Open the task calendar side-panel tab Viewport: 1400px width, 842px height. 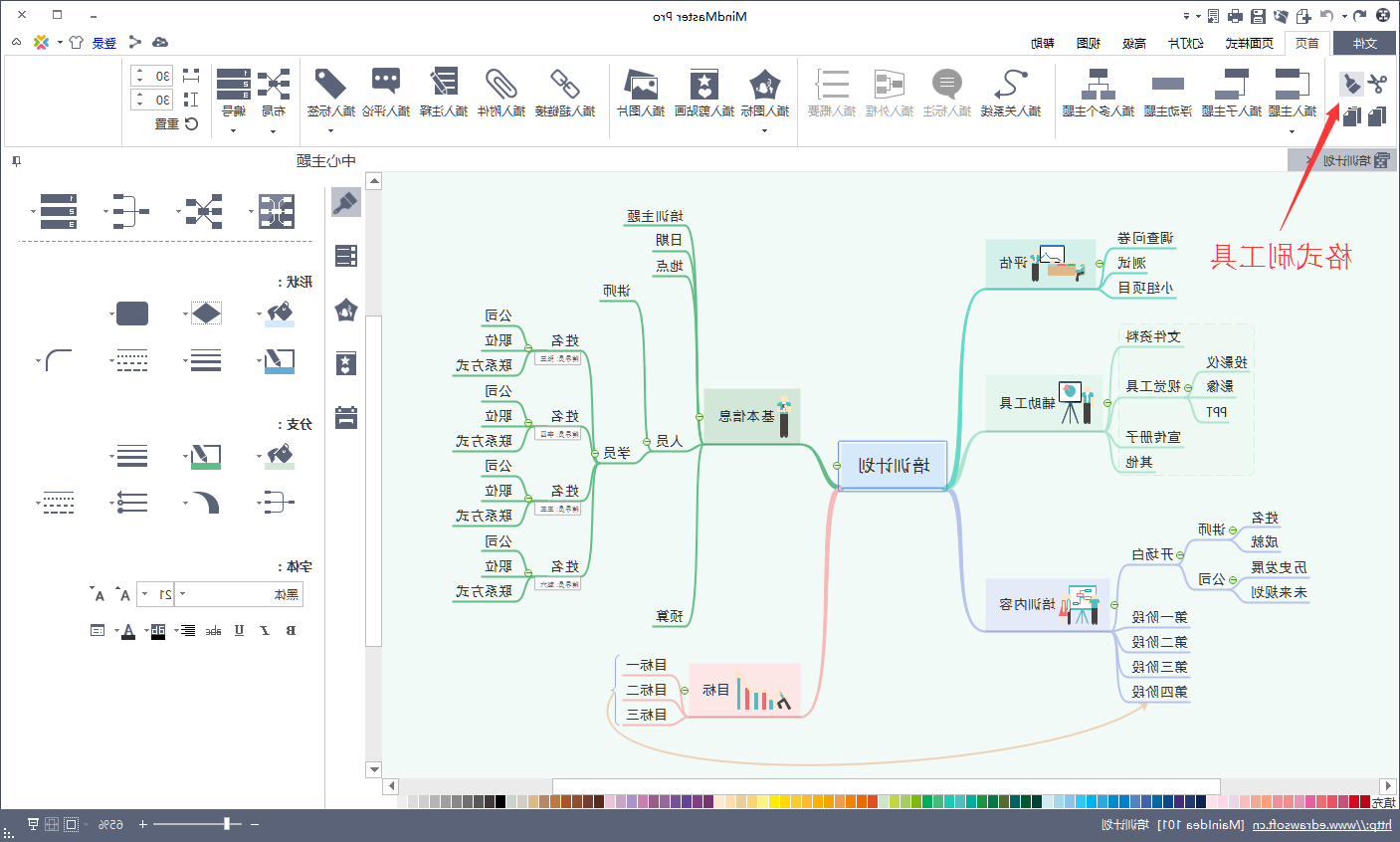[x=346, y=417]
